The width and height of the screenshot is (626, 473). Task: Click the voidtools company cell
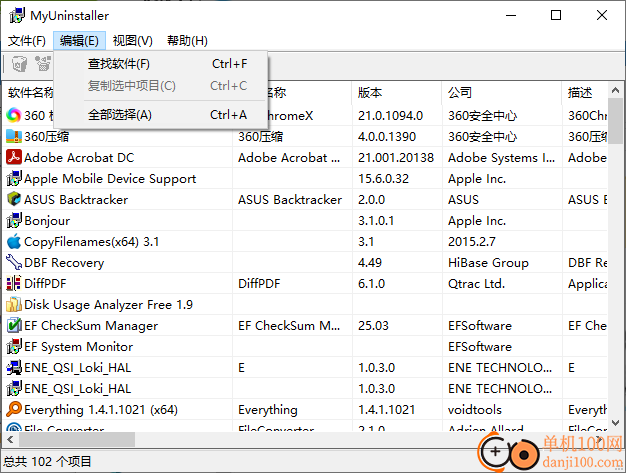pos(475,410)
